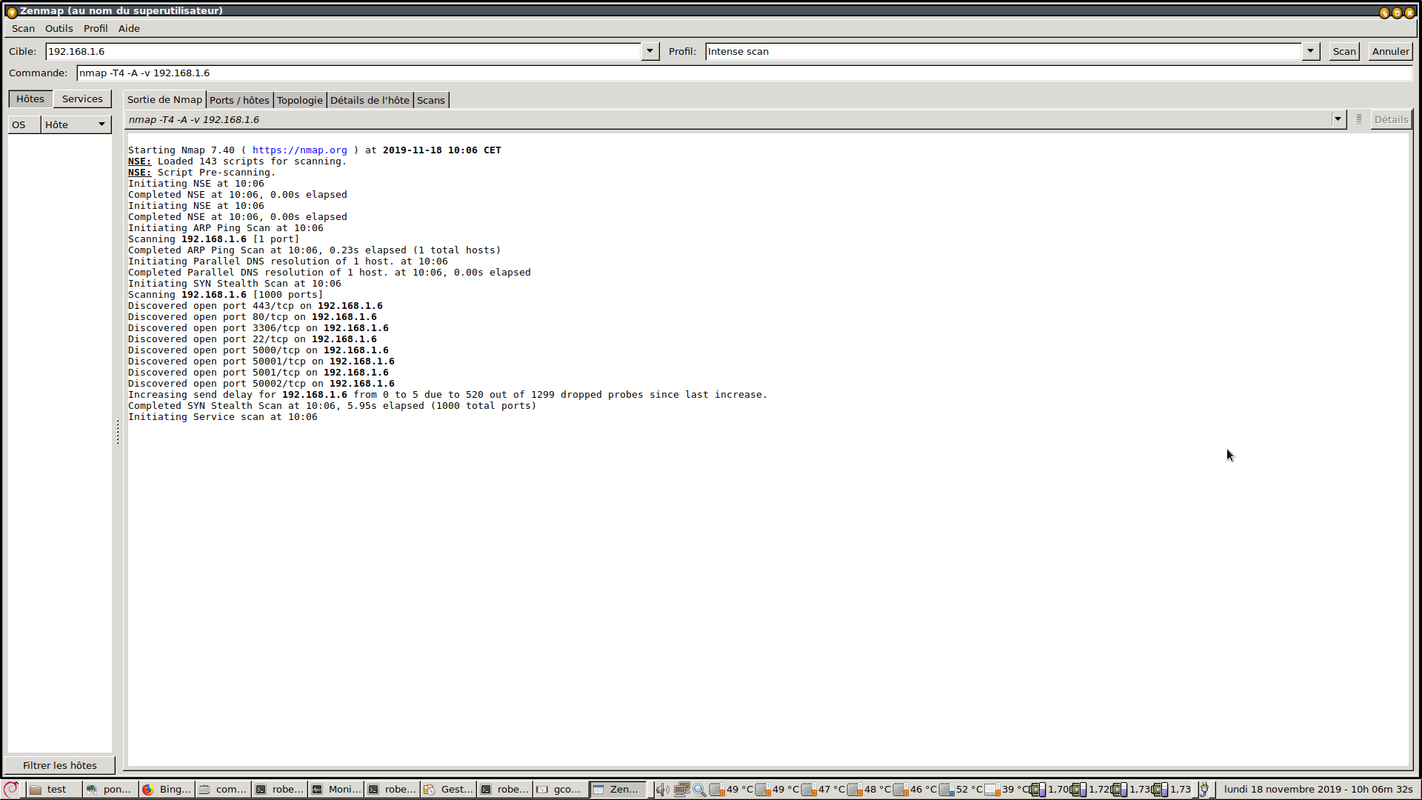Switch to the Détails de l'hôte tab
The height and width of the screenshot is (800, 1422).
tap(370, 100)
